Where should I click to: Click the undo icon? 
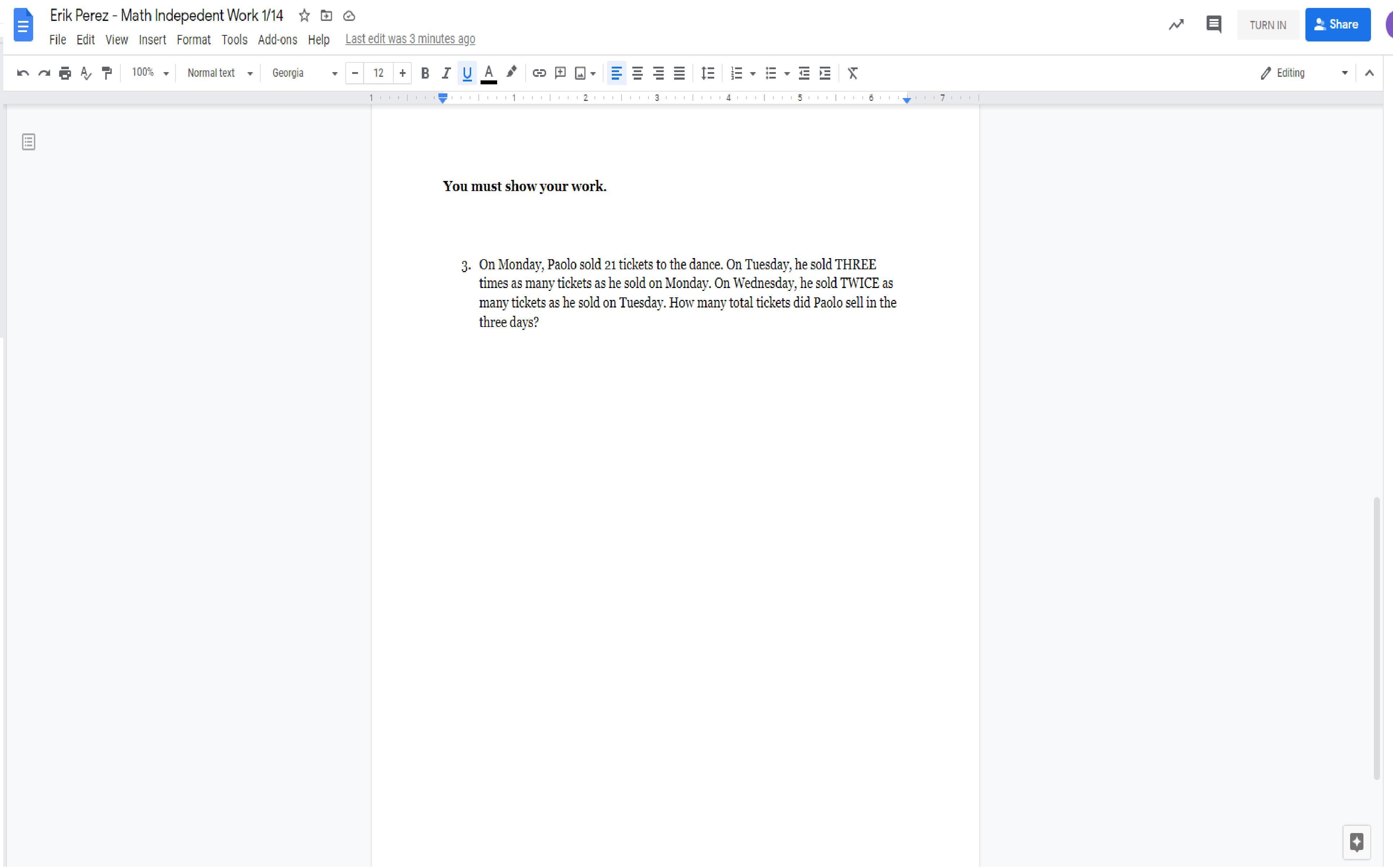(x=23, y=73)
